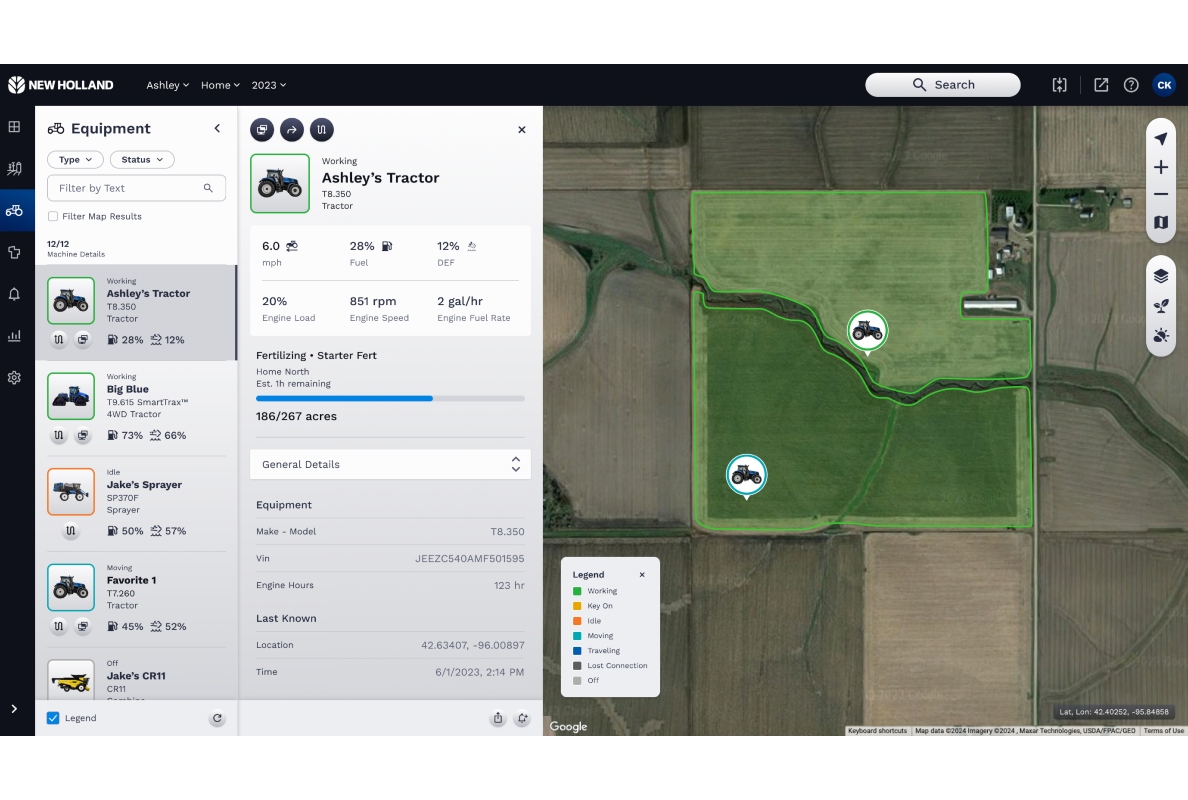1188x800 pixels.
Task: Open the analytics chart icon in sidebar
Action: click(14, 336)
